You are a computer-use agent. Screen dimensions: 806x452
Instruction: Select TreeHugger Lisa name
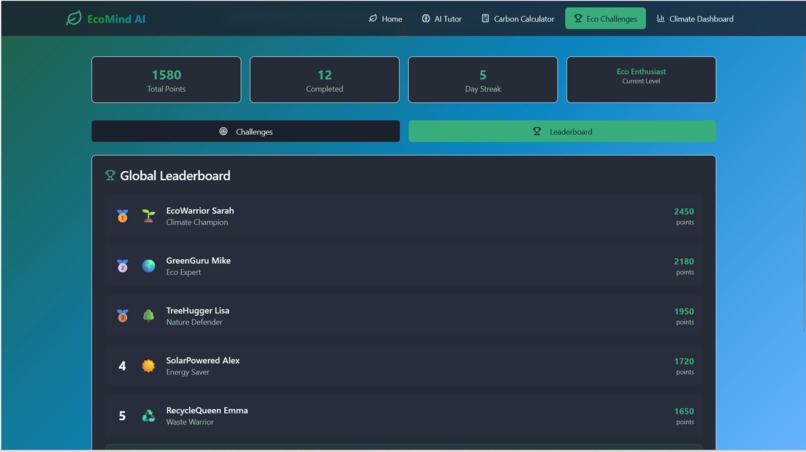198,310
